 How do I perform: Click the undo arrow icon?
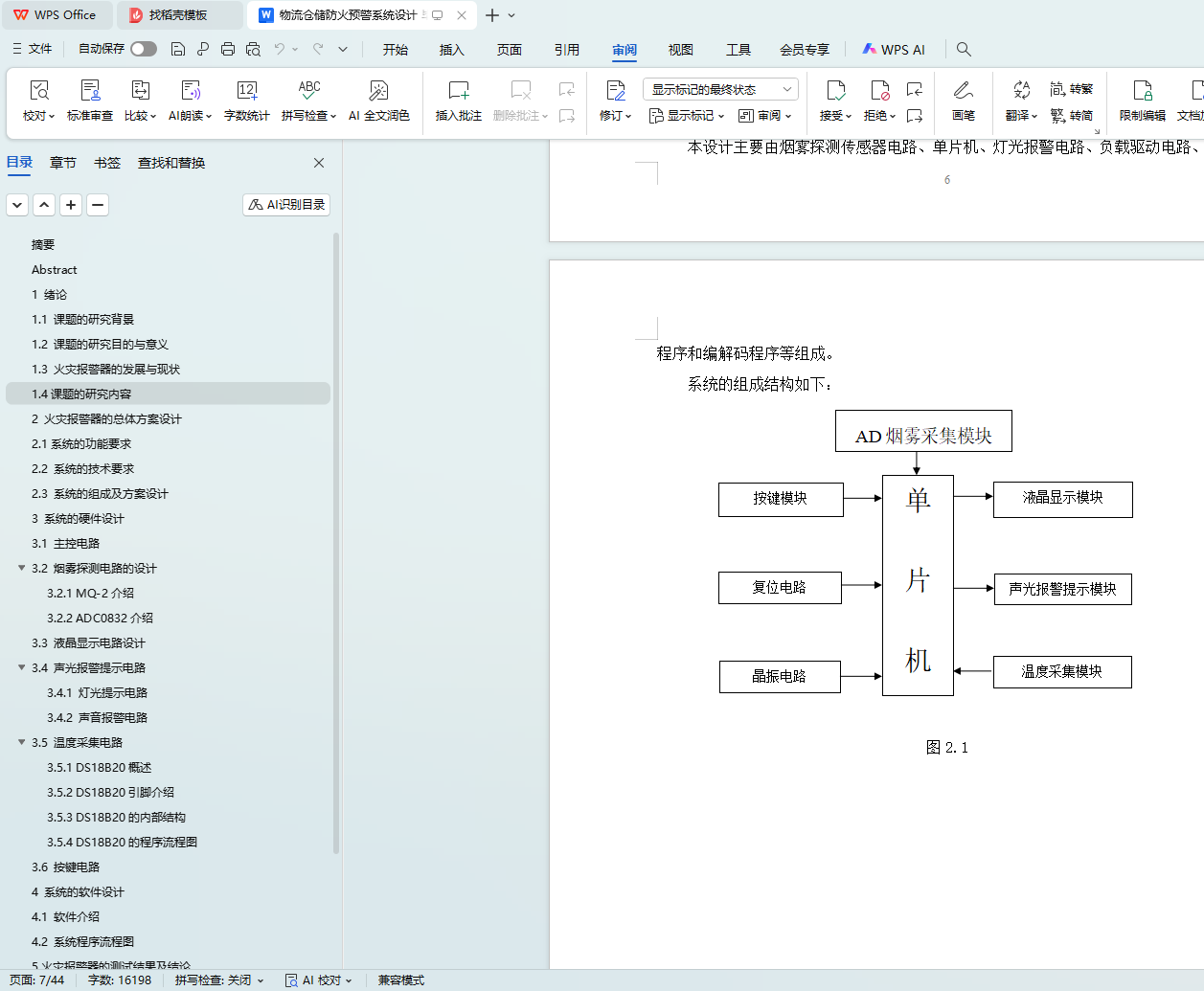click(280, 49)
